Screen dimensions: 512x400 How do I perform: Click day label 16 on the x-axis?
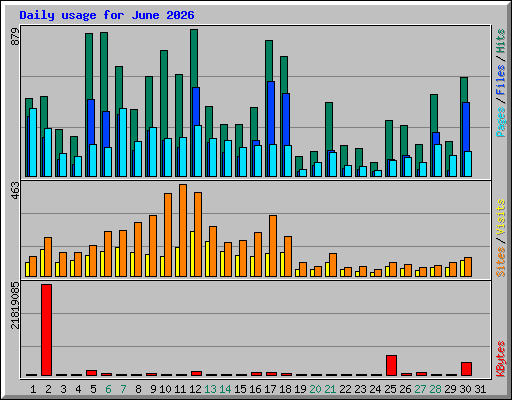[255, 389]
